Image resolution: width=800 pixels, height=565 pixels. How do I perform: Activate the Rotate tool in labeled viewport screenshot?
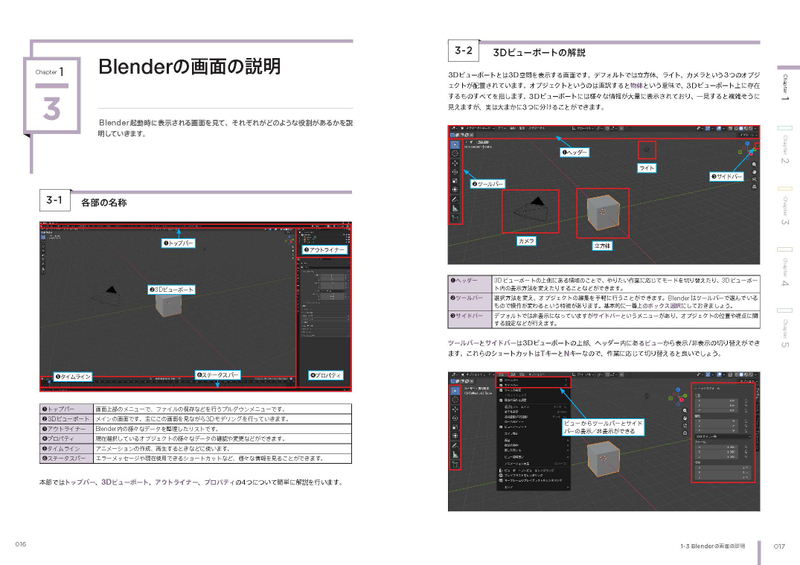455,172
